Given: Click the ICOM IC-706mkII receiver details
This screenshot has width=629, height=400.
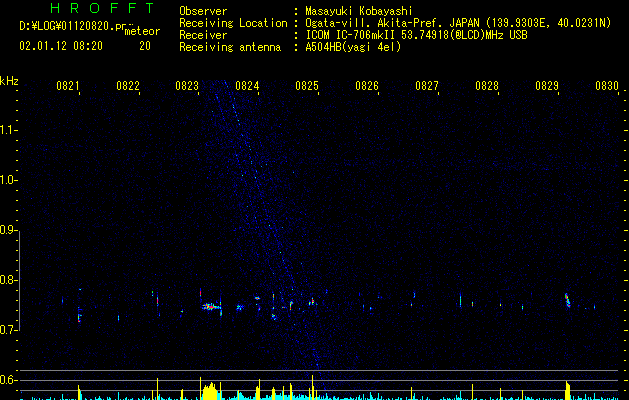Looking at the screenshot, I should [416, 35].
